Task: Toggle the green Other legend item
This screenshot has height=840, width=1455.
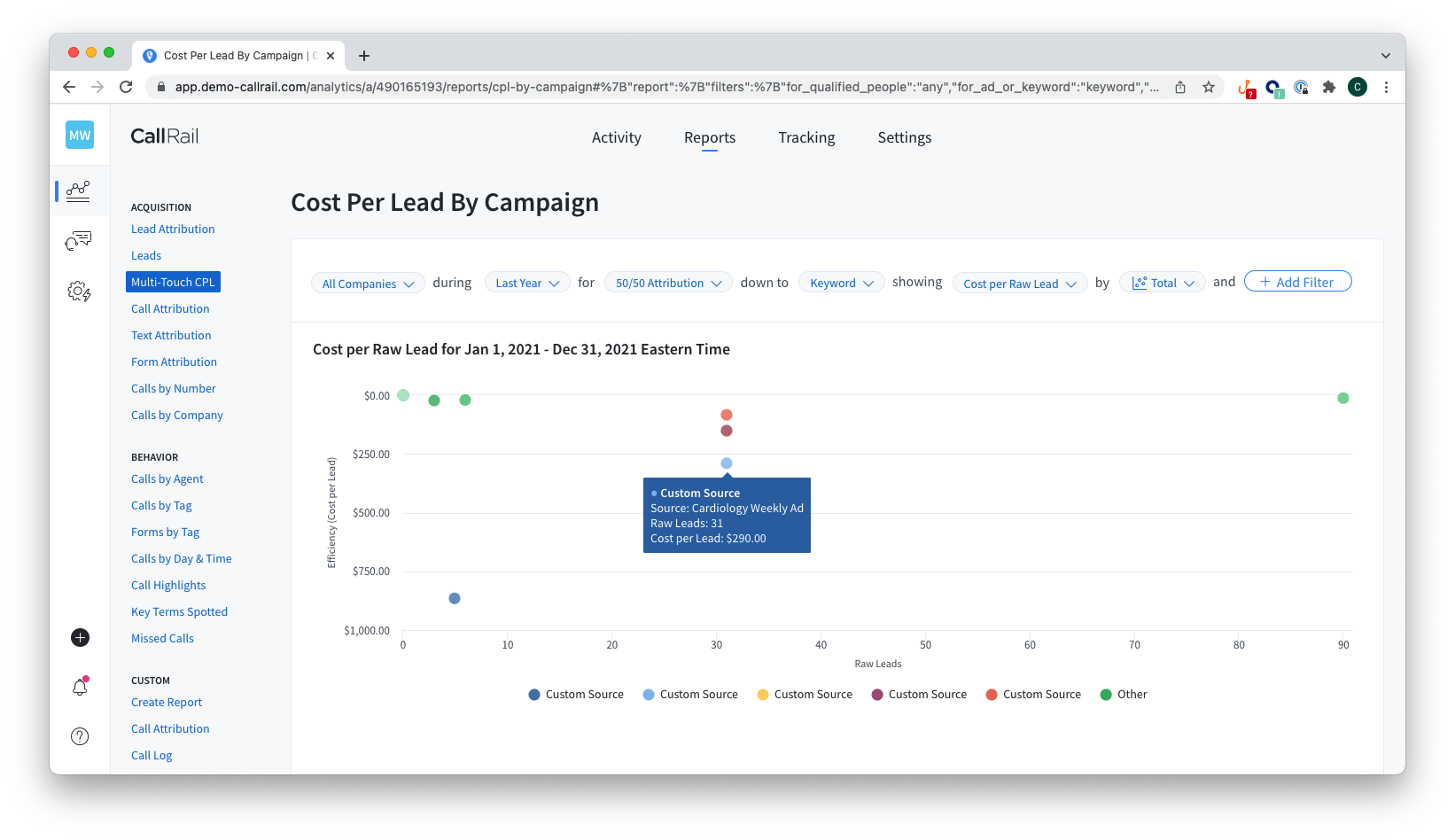Action: point(1124,695)
